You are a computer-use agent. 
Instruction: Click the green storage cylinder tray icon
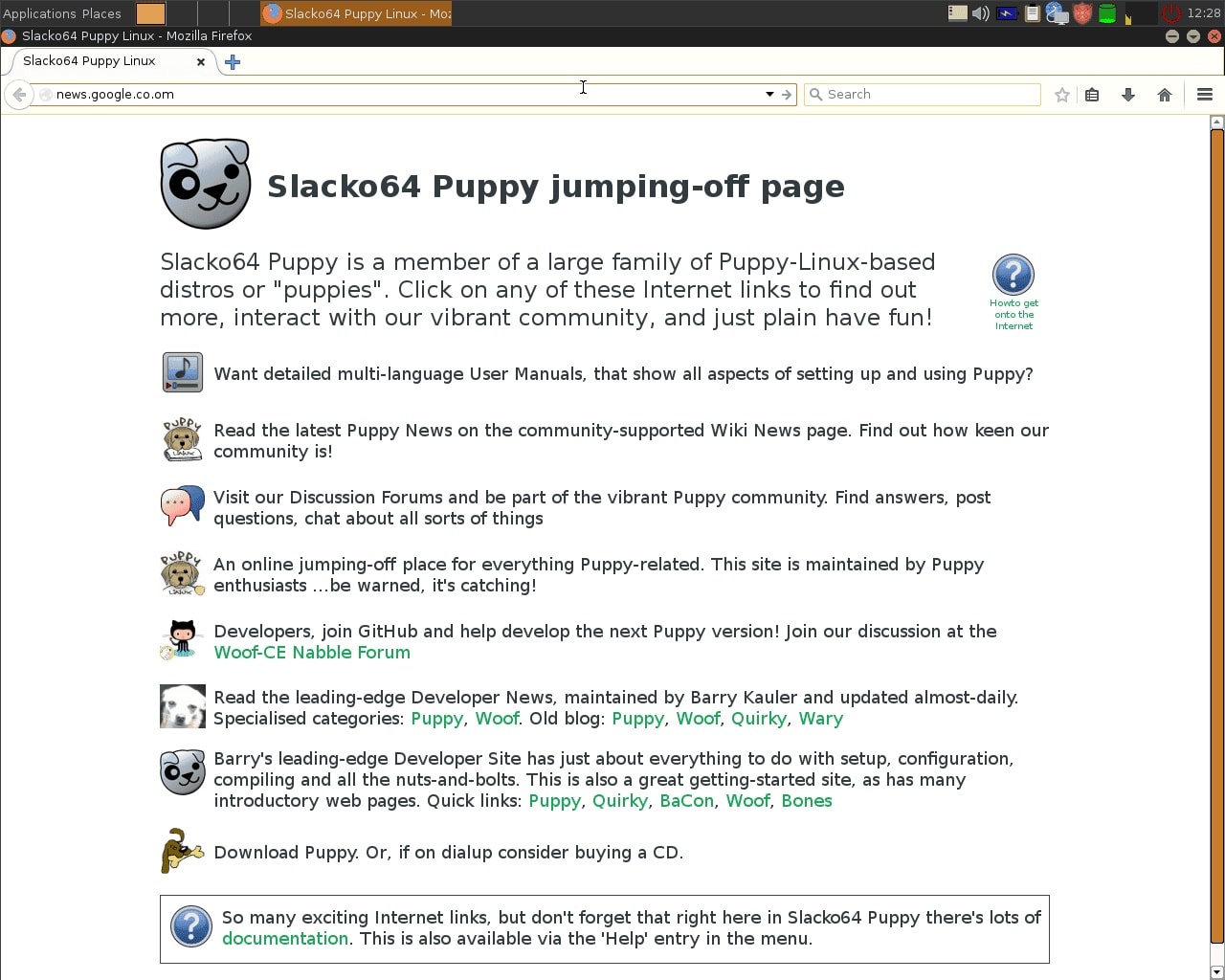1107,13
